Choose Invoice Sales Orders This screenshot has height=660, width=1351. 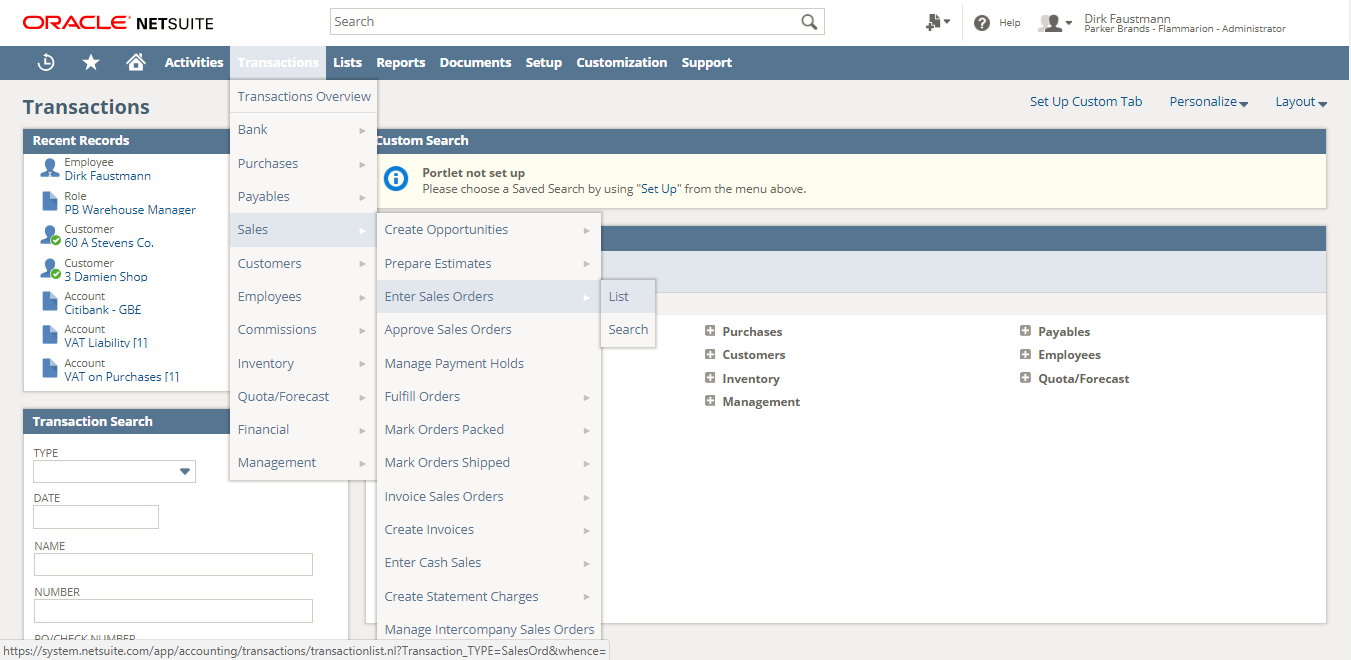coord(489,497)
